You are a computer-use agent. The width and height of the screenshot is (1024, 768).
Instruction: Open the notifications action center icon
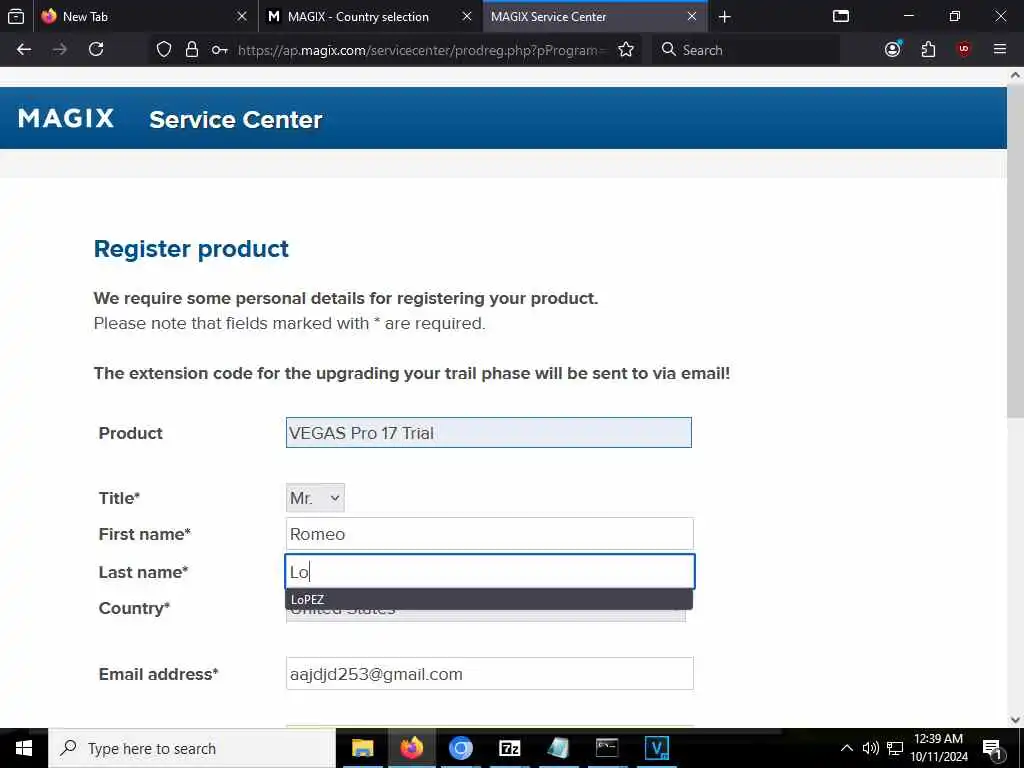point(992,749)
